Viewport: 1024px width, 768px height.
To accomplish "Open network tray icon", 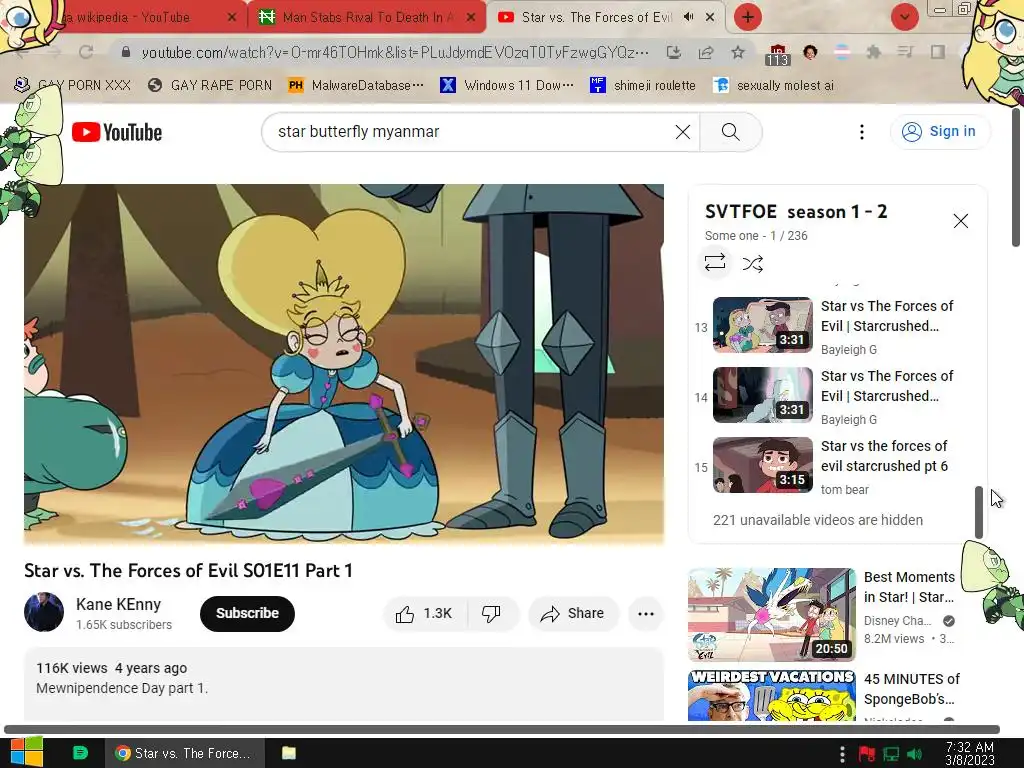I will (x=891, y=754).
